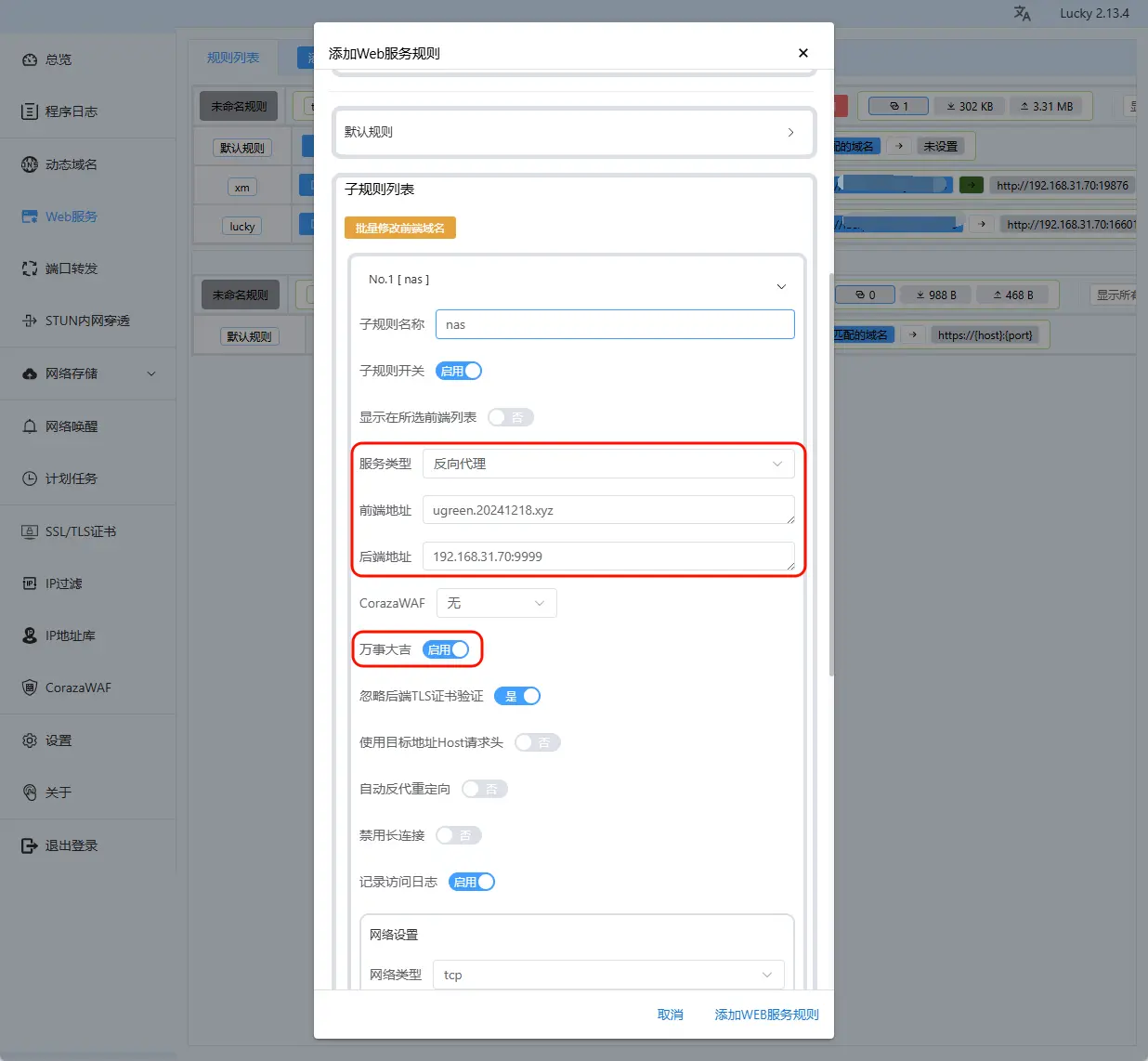The image size is (1148, 1061).
Task: Enable 使用目标地址Host请求头 switch
Action: coord(537,742)
